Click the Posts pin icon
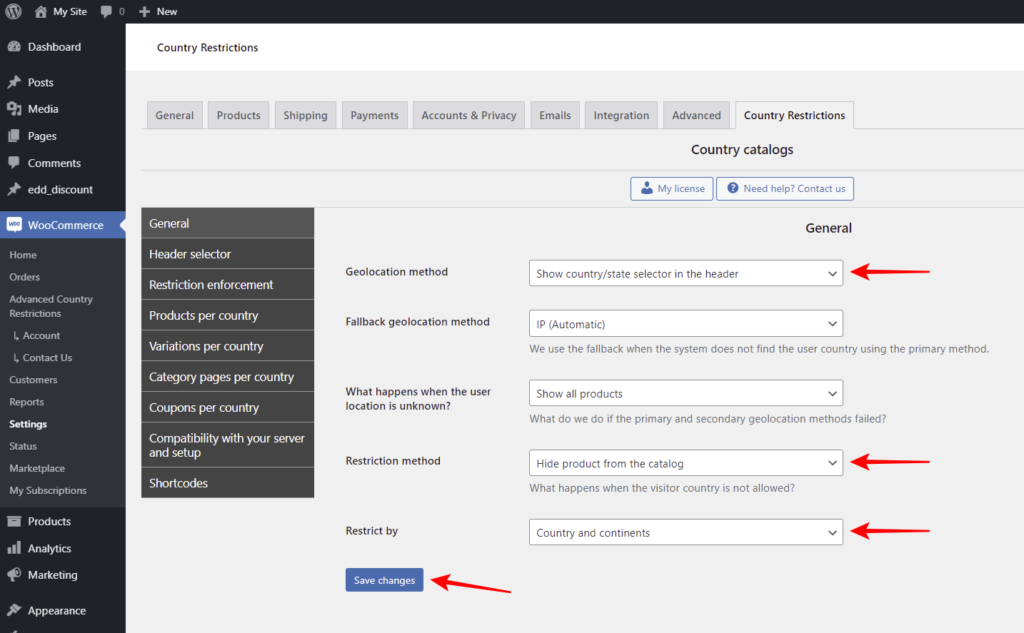 tap(14, 82)
